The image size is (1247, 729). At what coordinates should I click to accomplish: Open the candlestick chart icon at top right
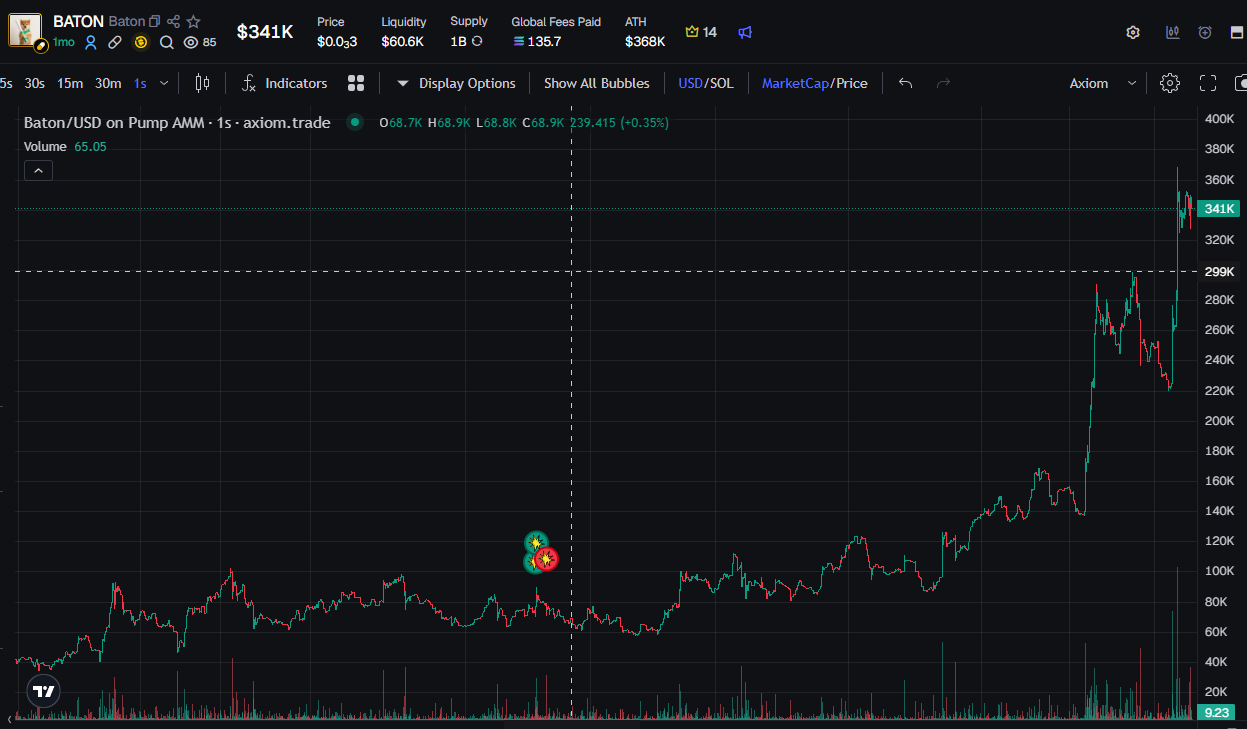tap(1172, 32)
